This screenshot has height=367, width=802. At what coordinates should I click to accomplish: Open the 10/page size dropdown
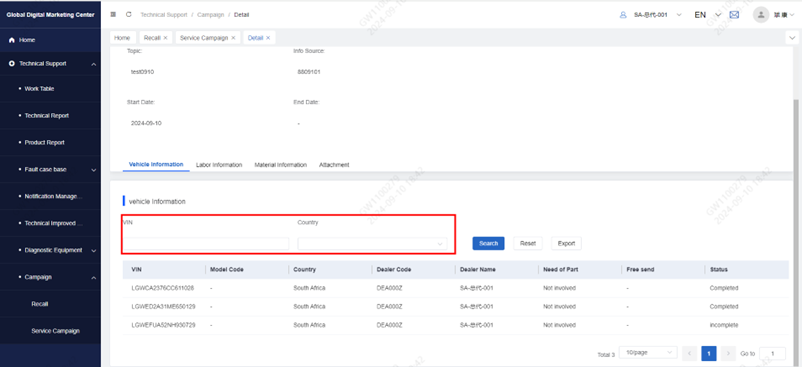tap(648, 353)
